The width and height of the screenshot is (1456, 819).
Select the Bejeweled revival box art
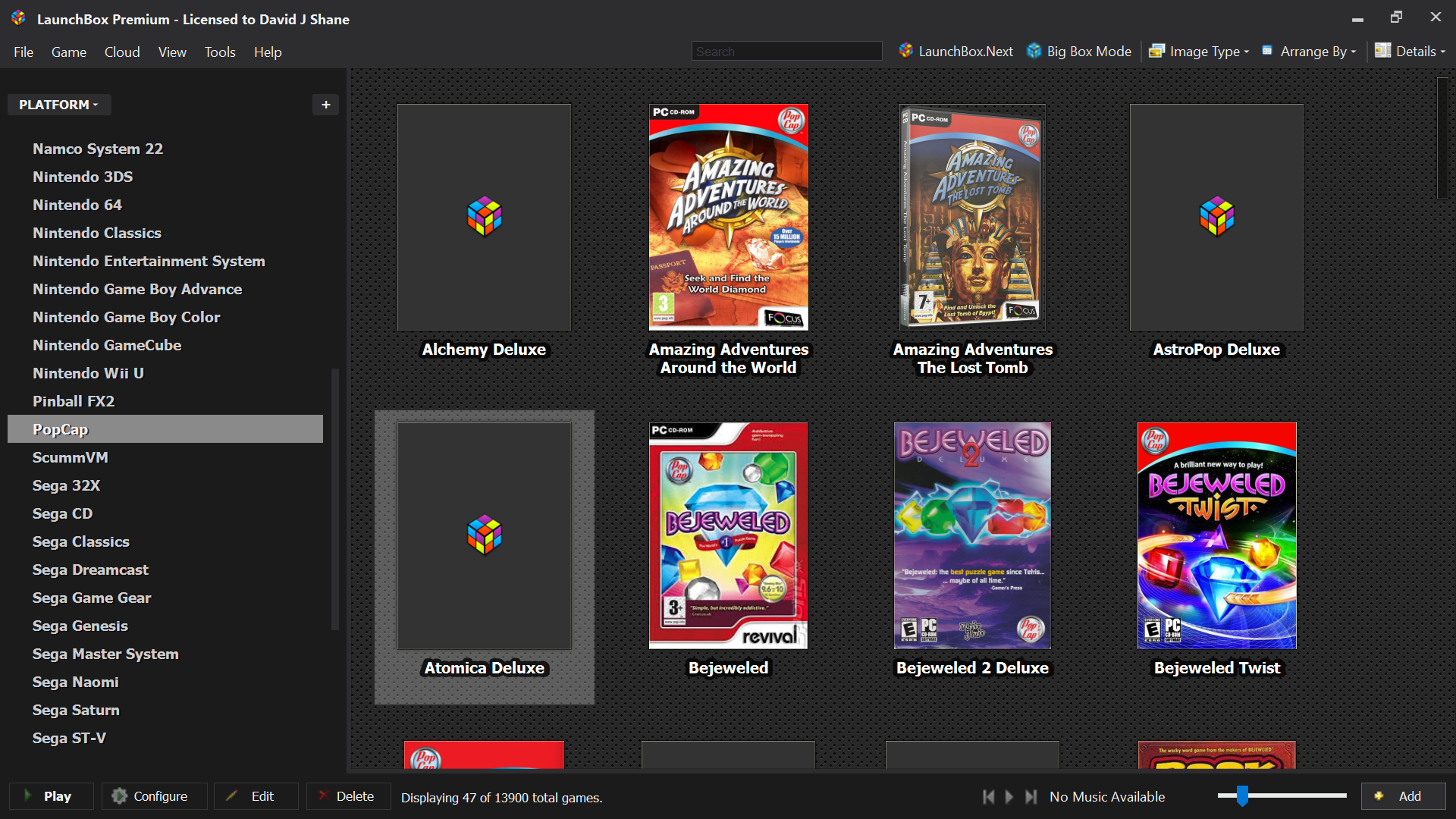pyautogui.click(x=728, y=536)
